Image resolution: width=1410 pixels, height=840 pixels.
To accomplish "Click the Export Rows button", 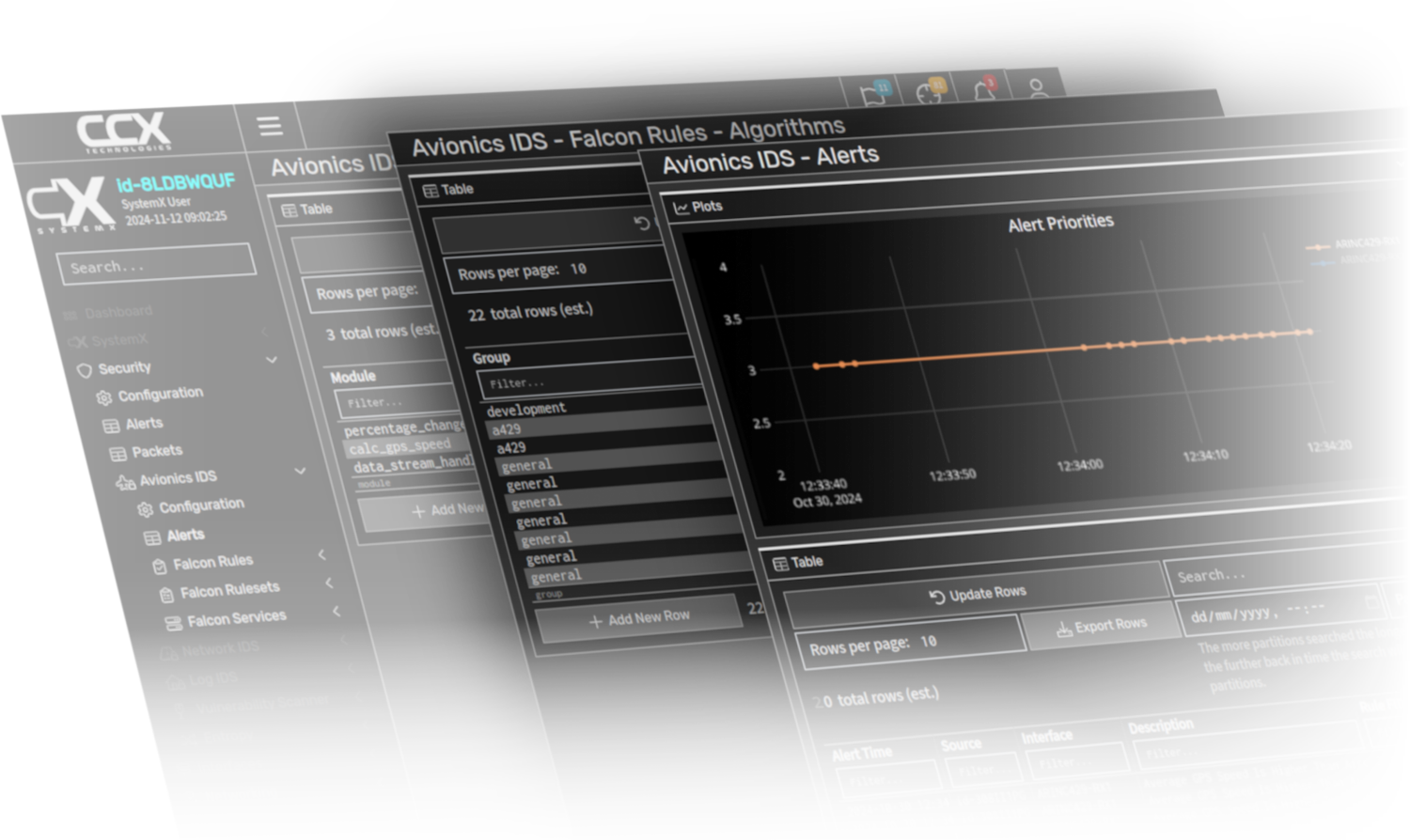I will (x=1101, y=626).
